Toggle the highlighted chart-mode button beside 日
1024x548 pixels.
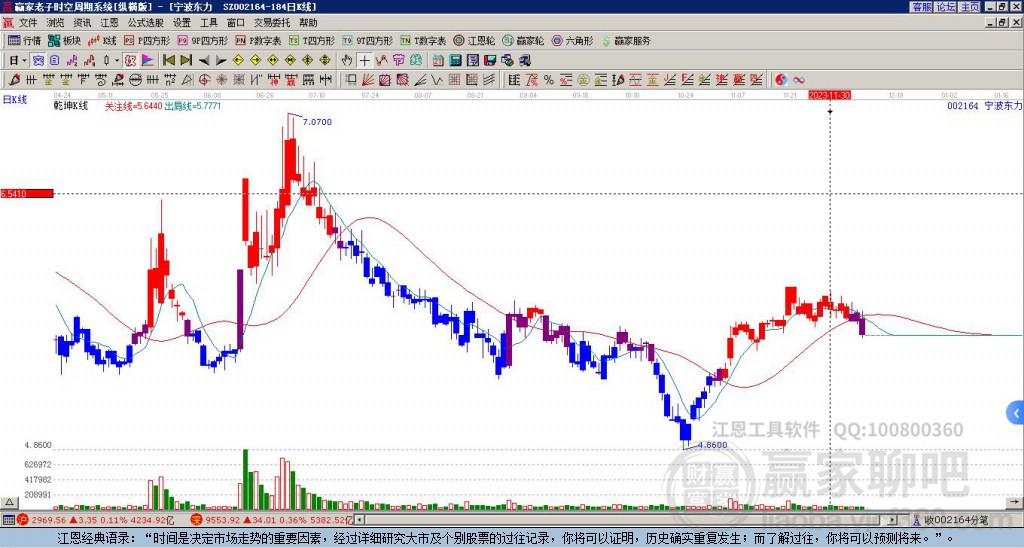(x=39, y=60)
